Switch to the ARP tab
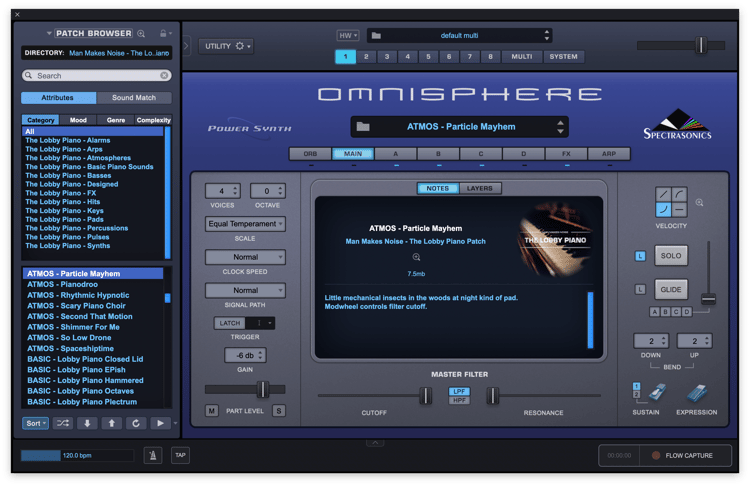The height and width of the screenshot is (486, 750). 609,154
